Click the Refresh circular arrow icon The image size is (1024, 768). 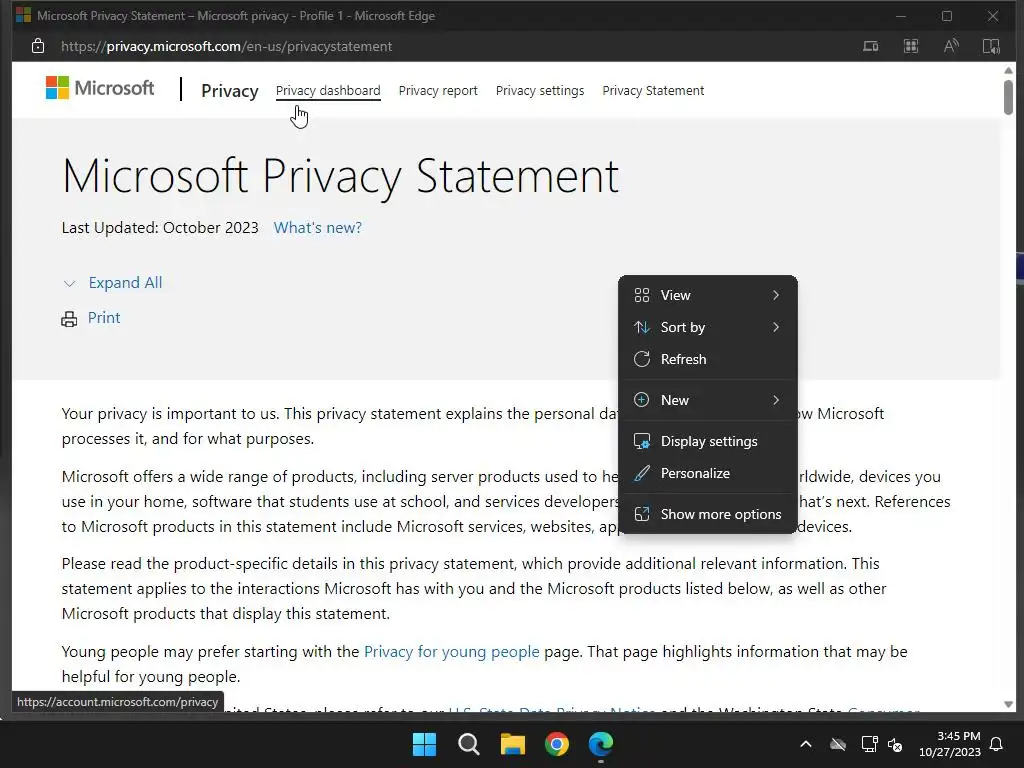(x=642, y=359)
